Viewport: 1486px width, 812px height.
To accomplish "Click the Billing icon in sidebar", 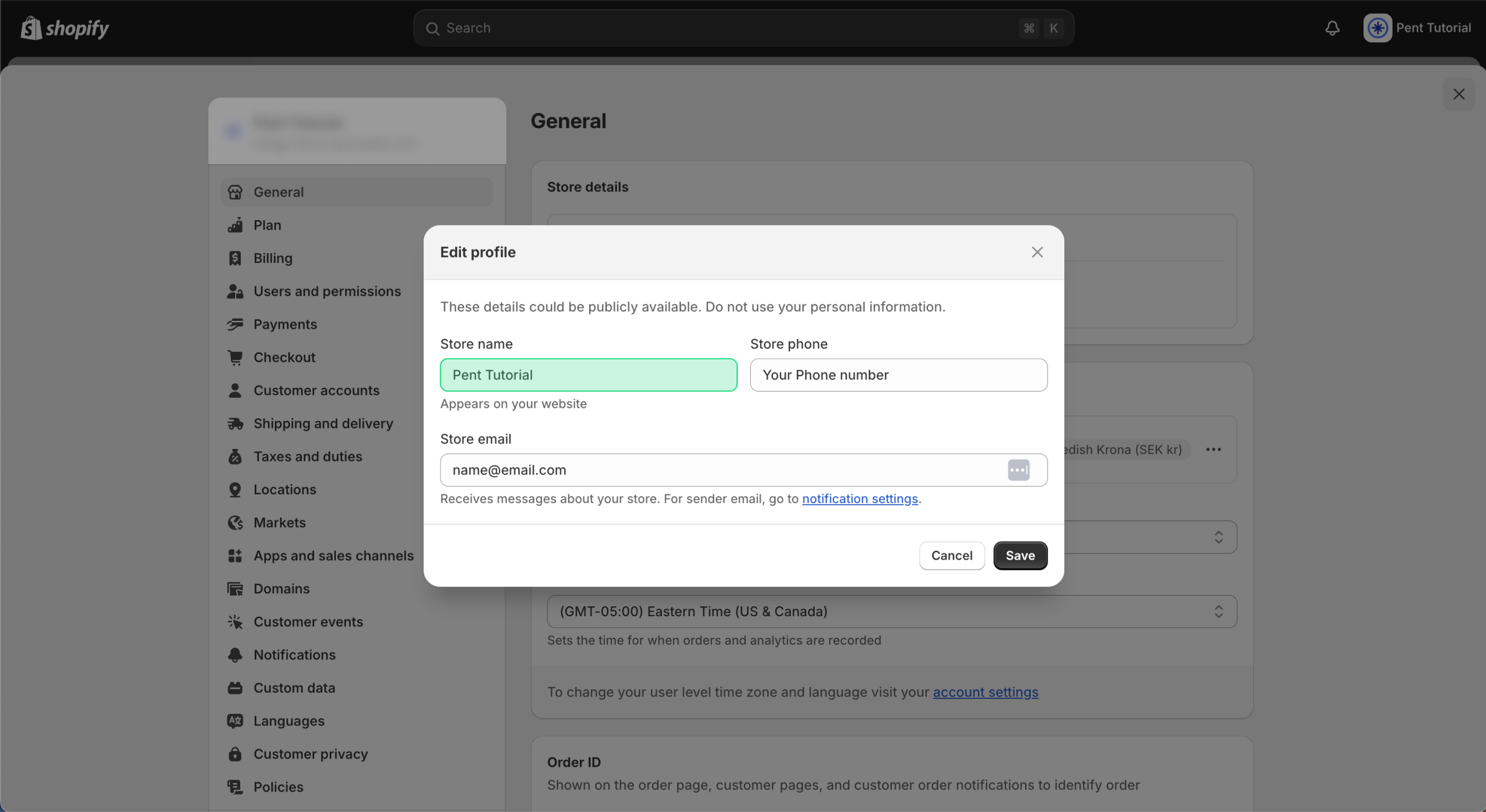I will (235, 258).
